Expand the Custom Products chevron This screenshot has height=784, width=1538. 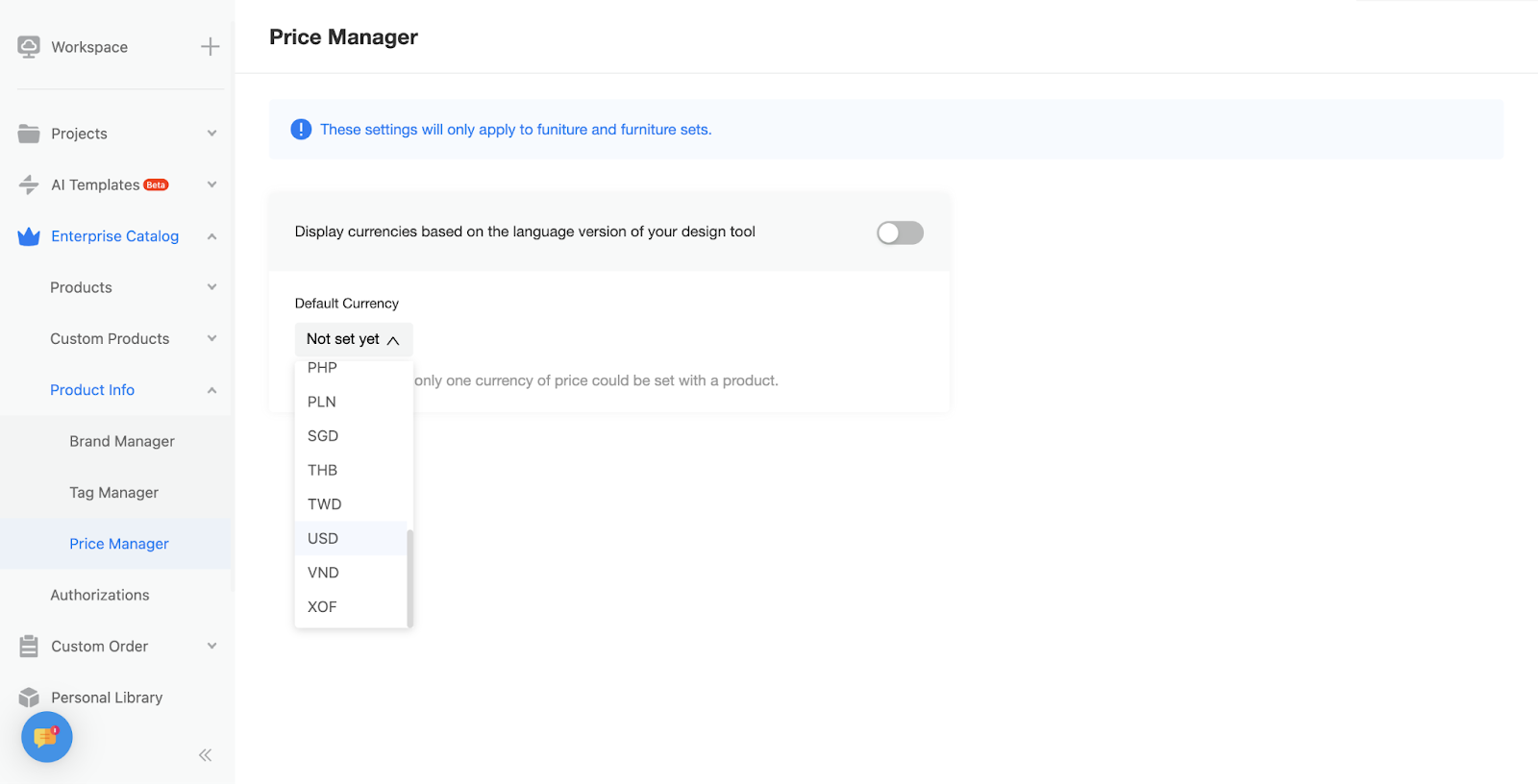click(x=211, y=338)
